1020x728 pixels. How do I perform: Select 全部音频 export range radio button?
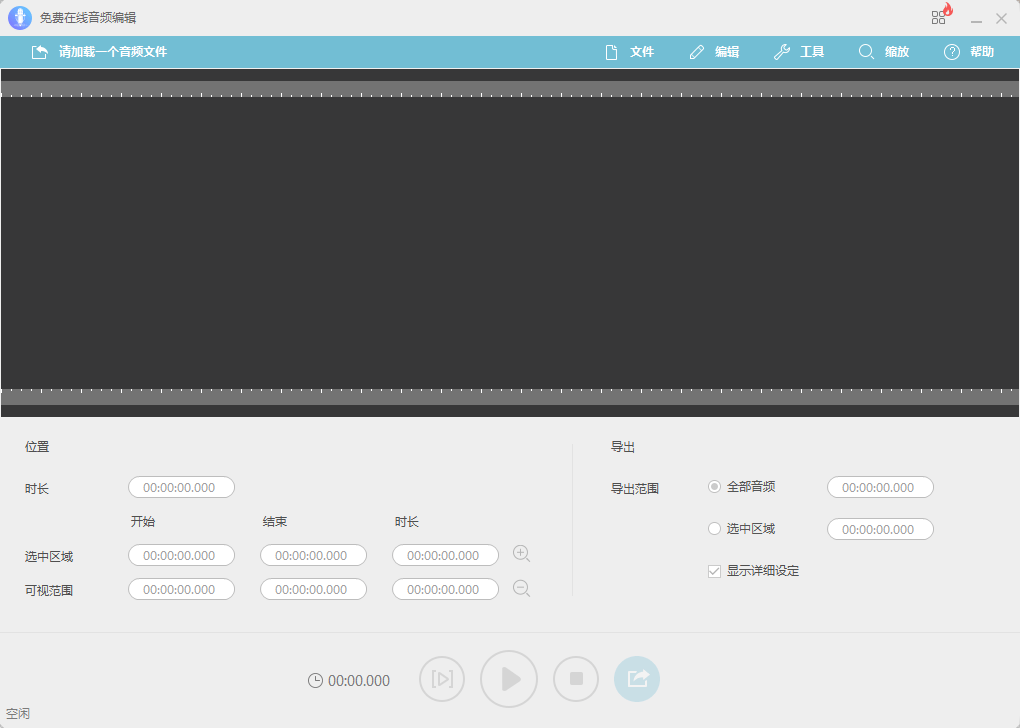[x=714, y=487]
